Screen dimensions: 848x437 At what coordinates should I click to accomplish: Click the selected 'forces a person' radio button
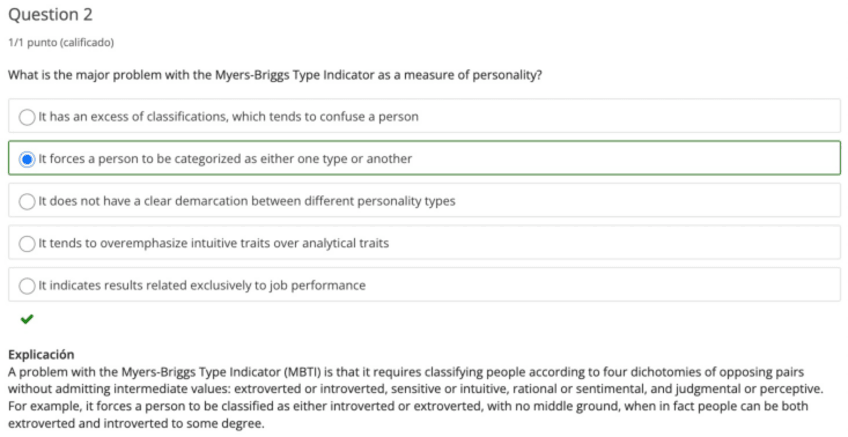point(27,159)
